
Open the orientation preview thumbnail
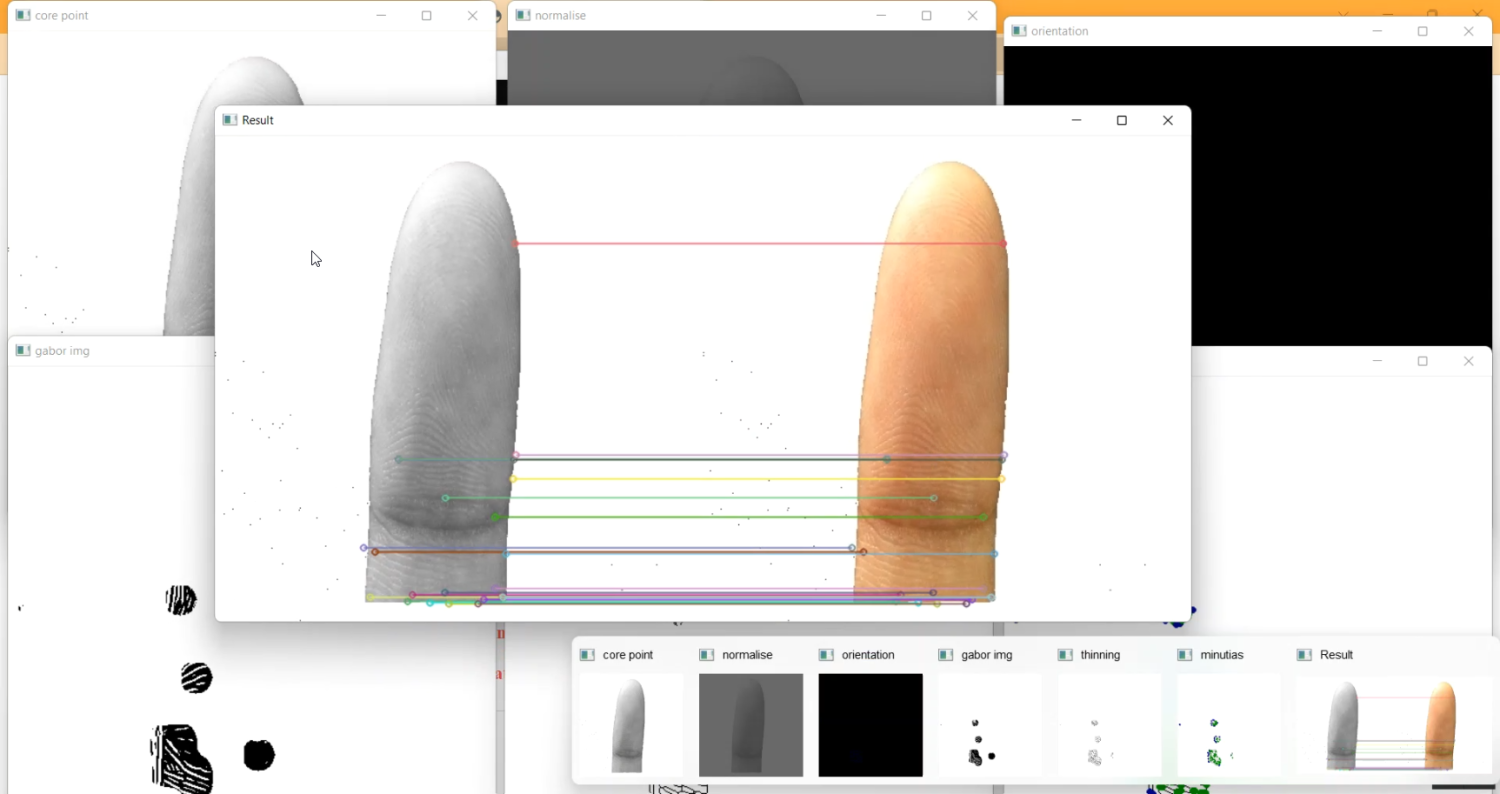(x=870, y=725)
